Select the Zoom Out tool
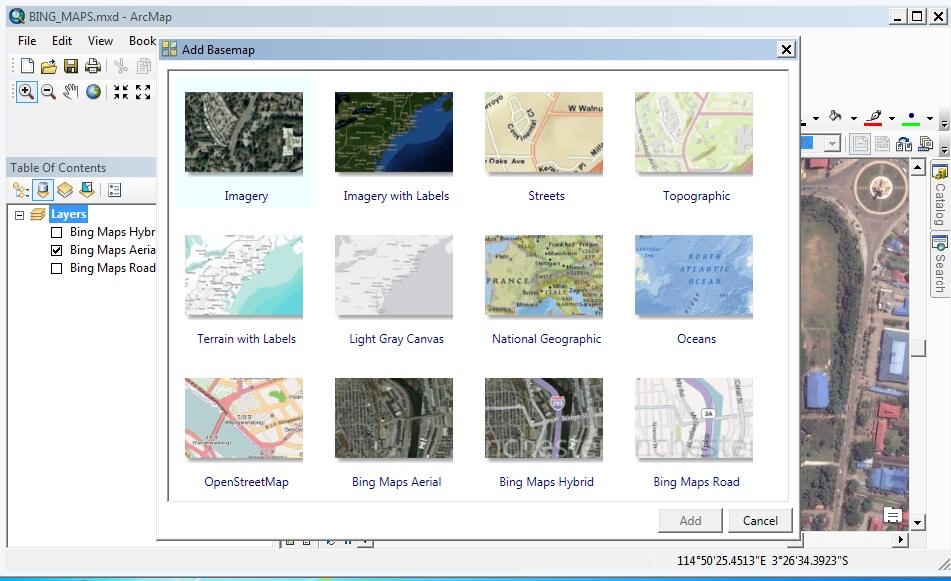Screen dimensions: 951x581 click(49, 92)
